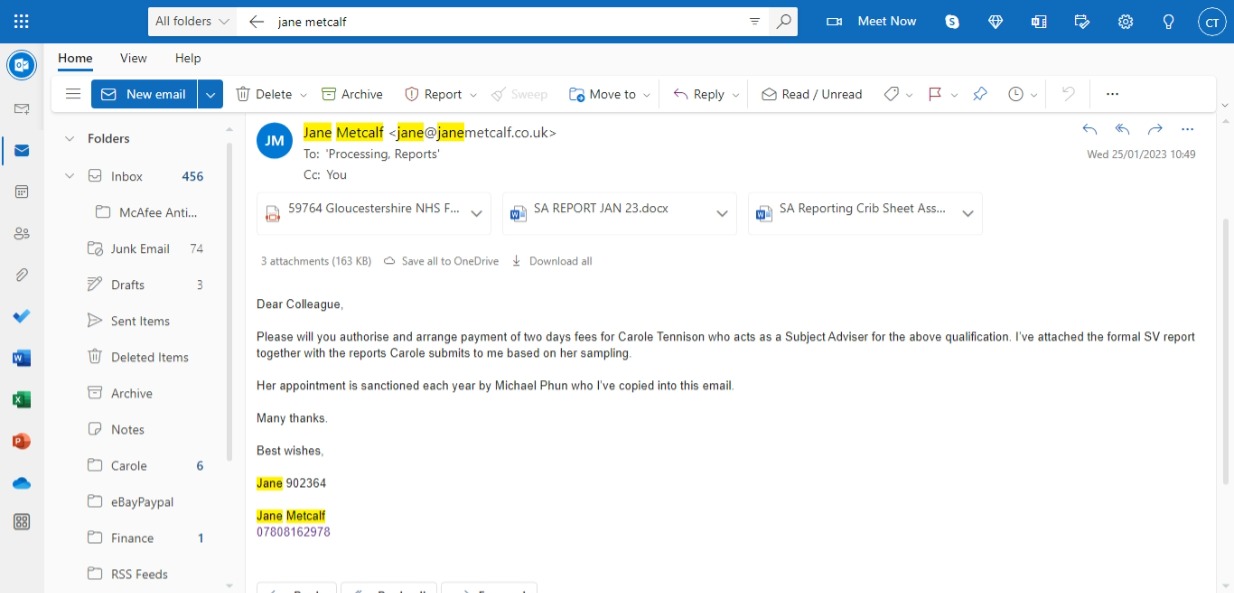Open the OneDrive cloud icon
This screenshot has width=1234, height=593.
[x=21, y=483]
